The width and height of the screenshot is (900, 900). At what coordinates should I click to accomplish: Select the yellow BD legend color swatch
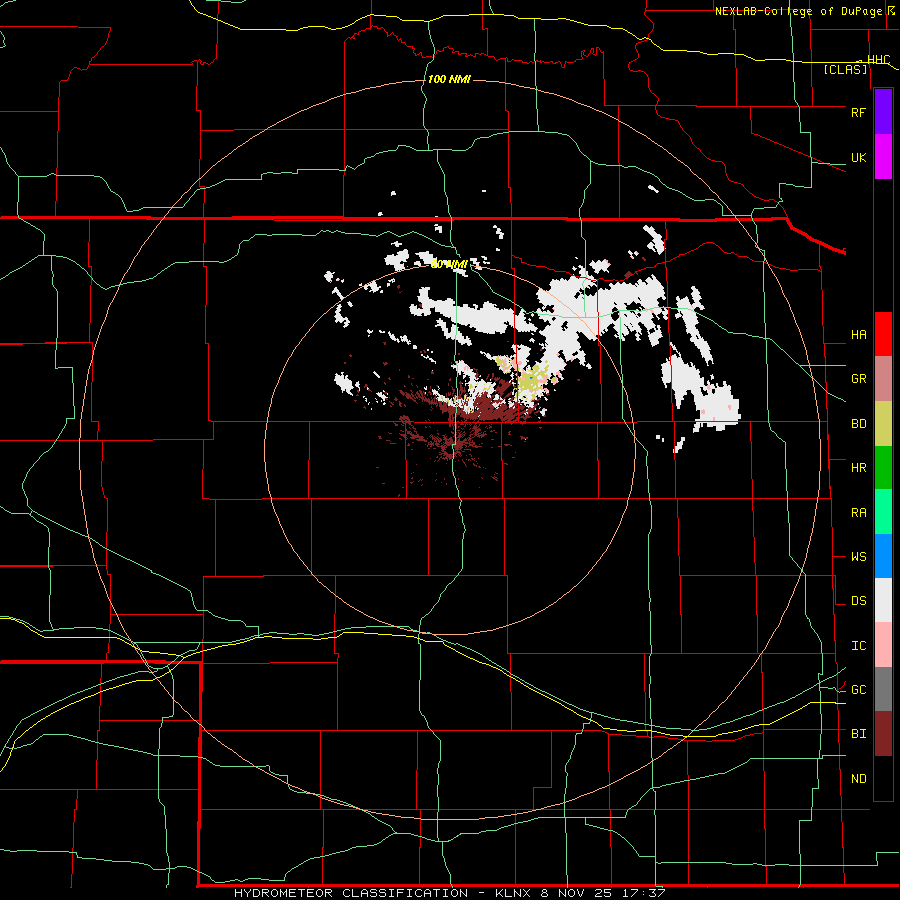[x=883, y=424]
